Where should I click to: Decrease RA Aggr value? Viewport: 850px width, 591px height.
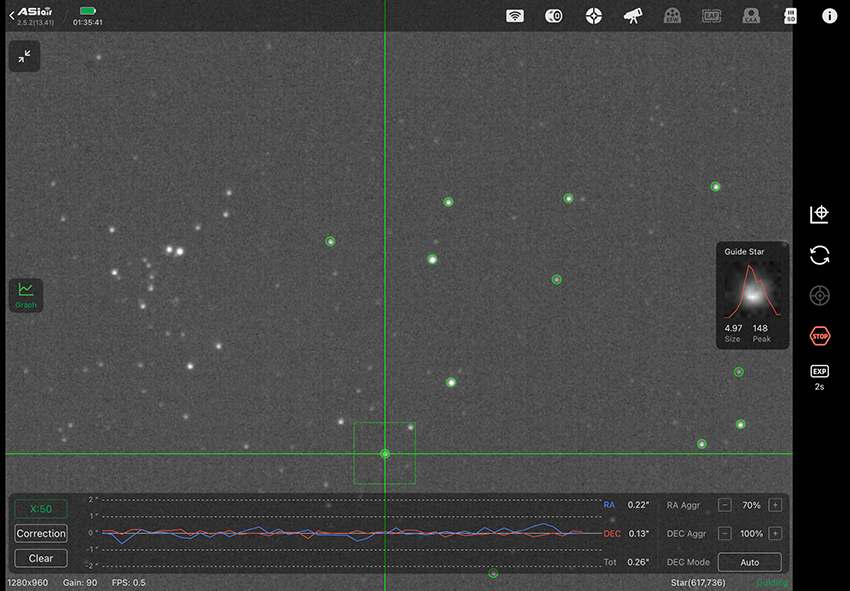point(725,505)
